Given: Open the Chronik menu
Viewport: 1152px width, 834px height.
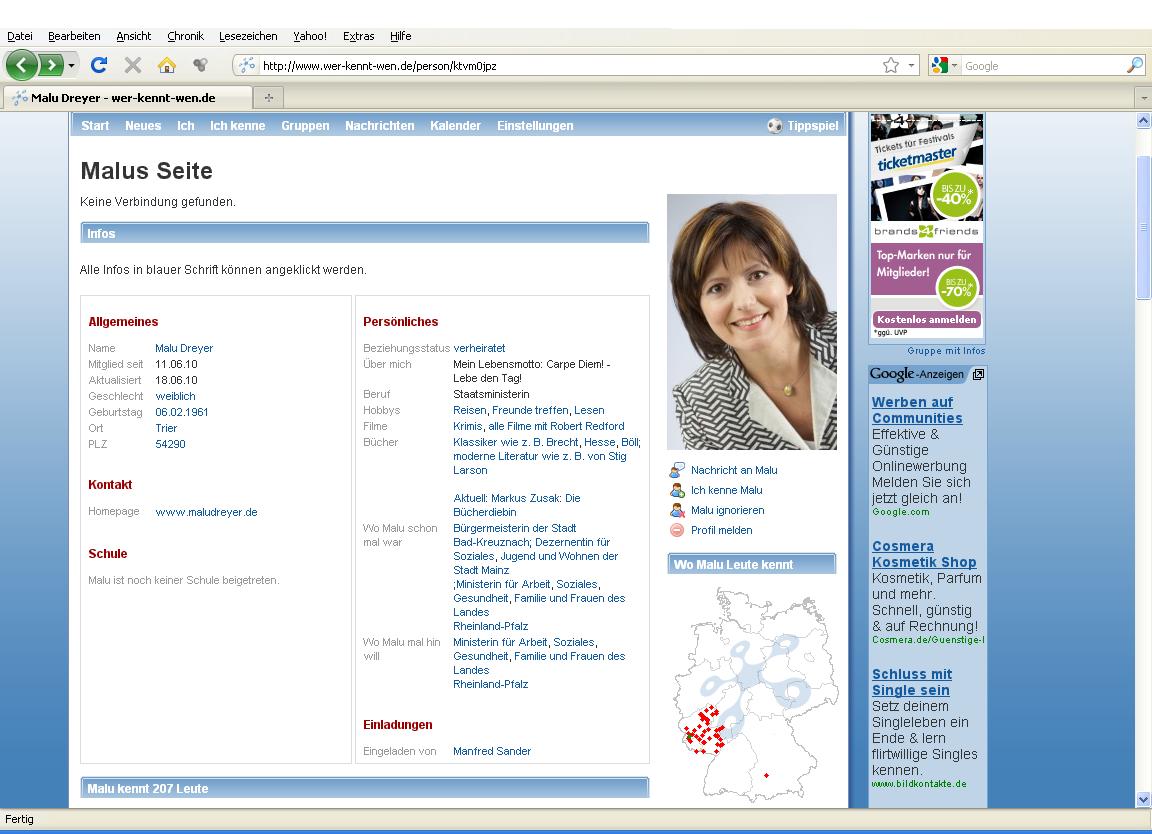Looking at the screenshot, I should [x=185, y=36].
